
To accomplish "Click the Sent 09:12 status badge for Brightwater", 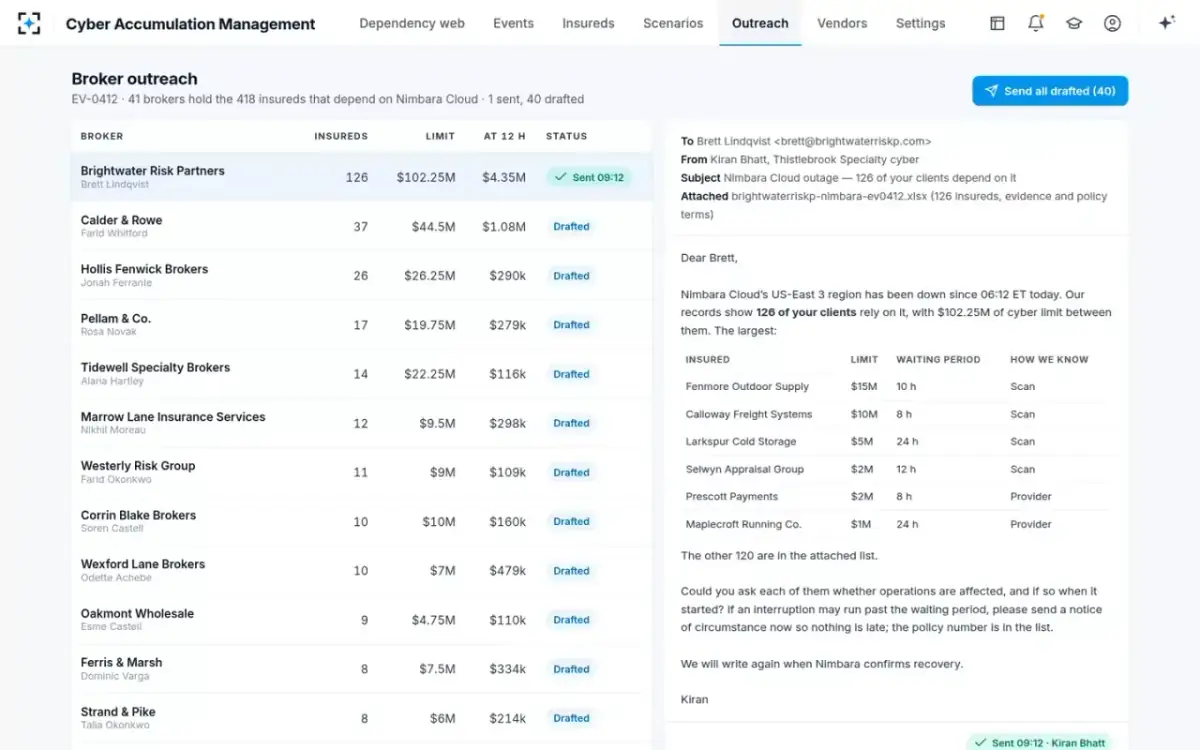I will (589, 177).
